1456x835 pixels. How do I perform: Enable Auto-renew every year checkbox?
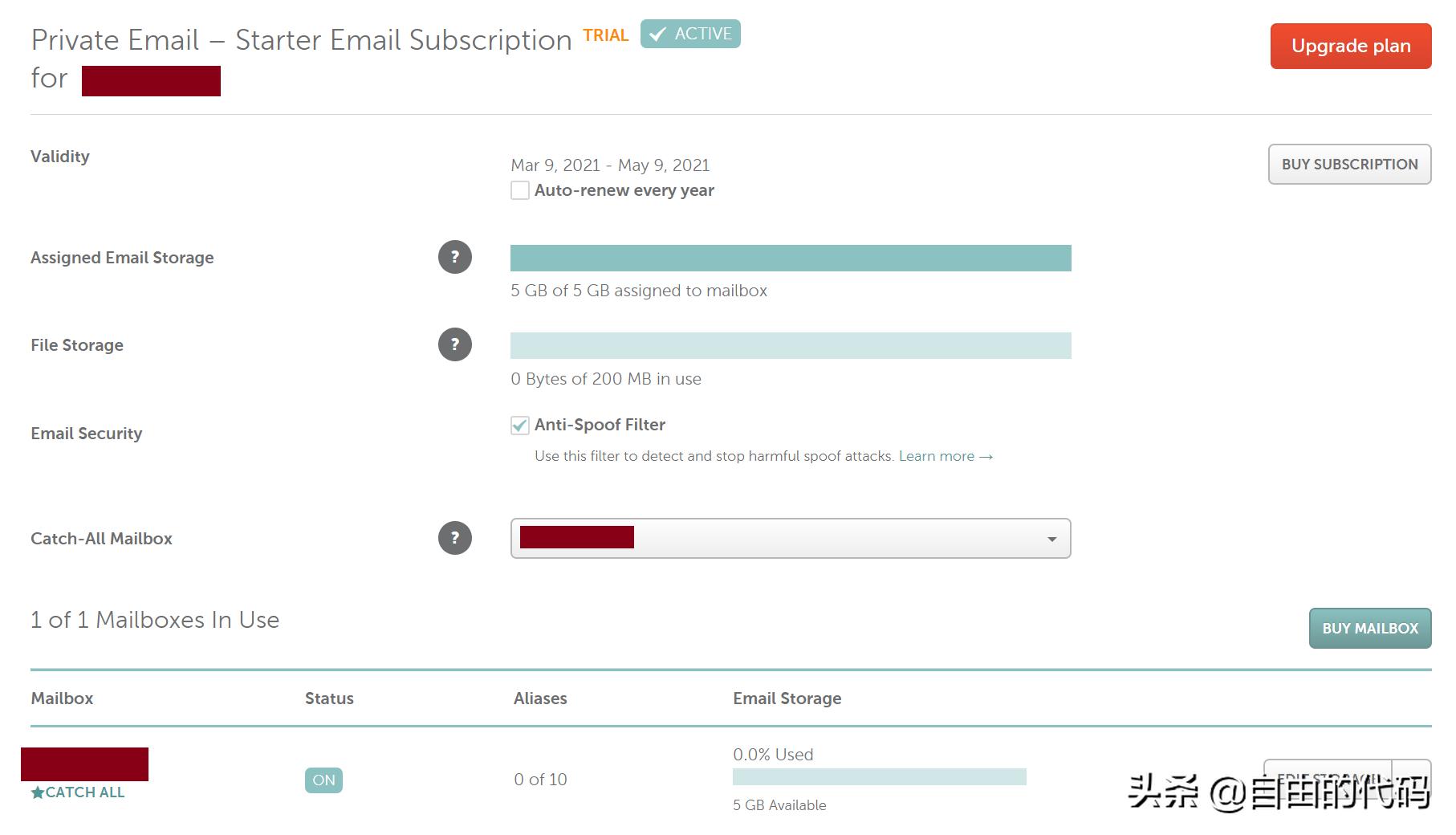point(520,190)
